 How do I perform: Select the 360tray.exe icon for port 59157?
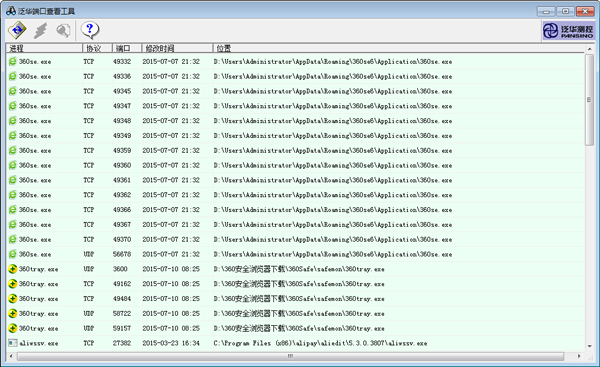(13, 328)
